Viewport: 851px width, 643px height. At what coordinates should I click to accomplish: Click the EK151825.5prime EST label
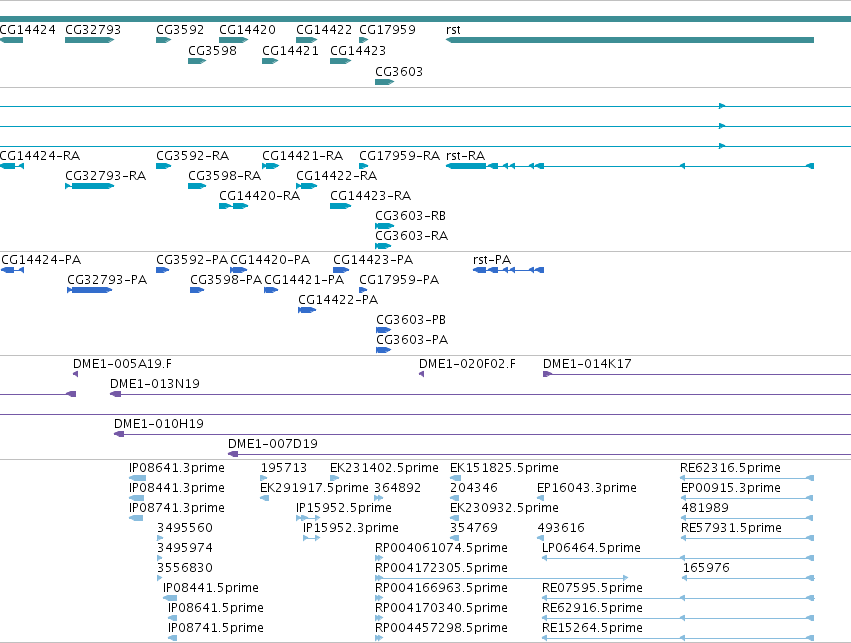[504, 468]
